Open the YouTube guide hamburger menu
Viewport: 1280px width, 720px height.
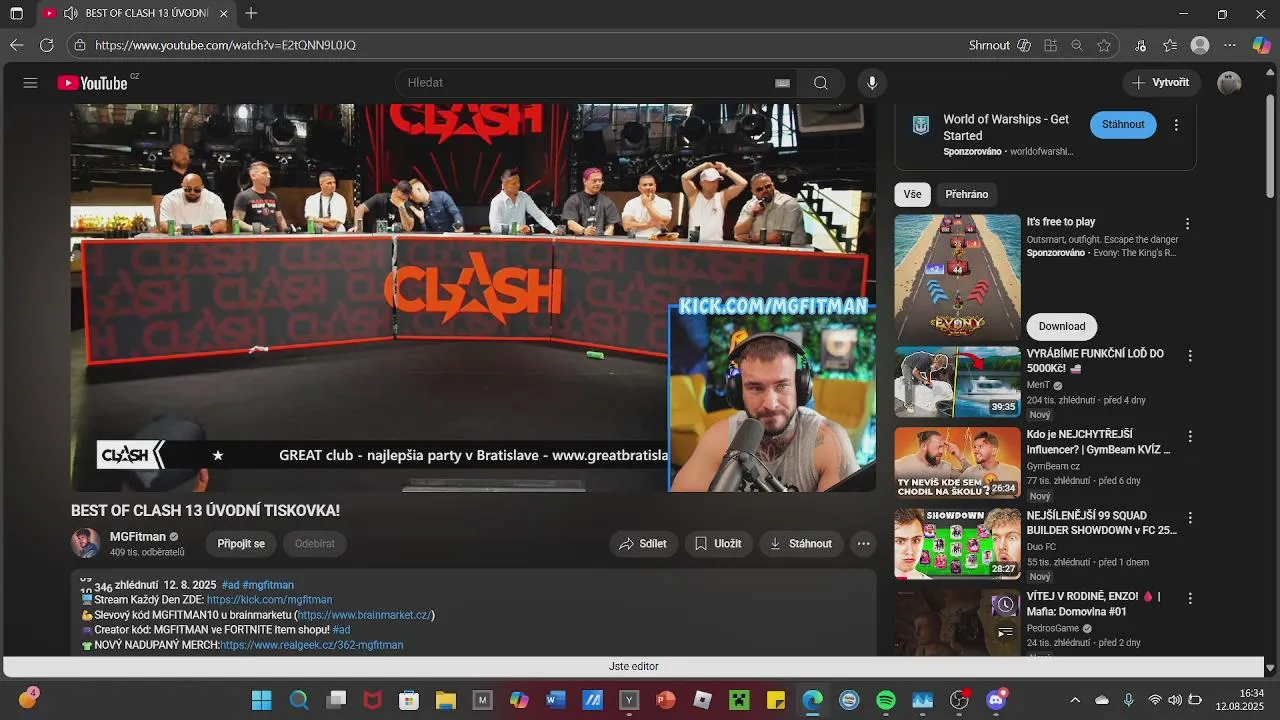coord(30,83)
